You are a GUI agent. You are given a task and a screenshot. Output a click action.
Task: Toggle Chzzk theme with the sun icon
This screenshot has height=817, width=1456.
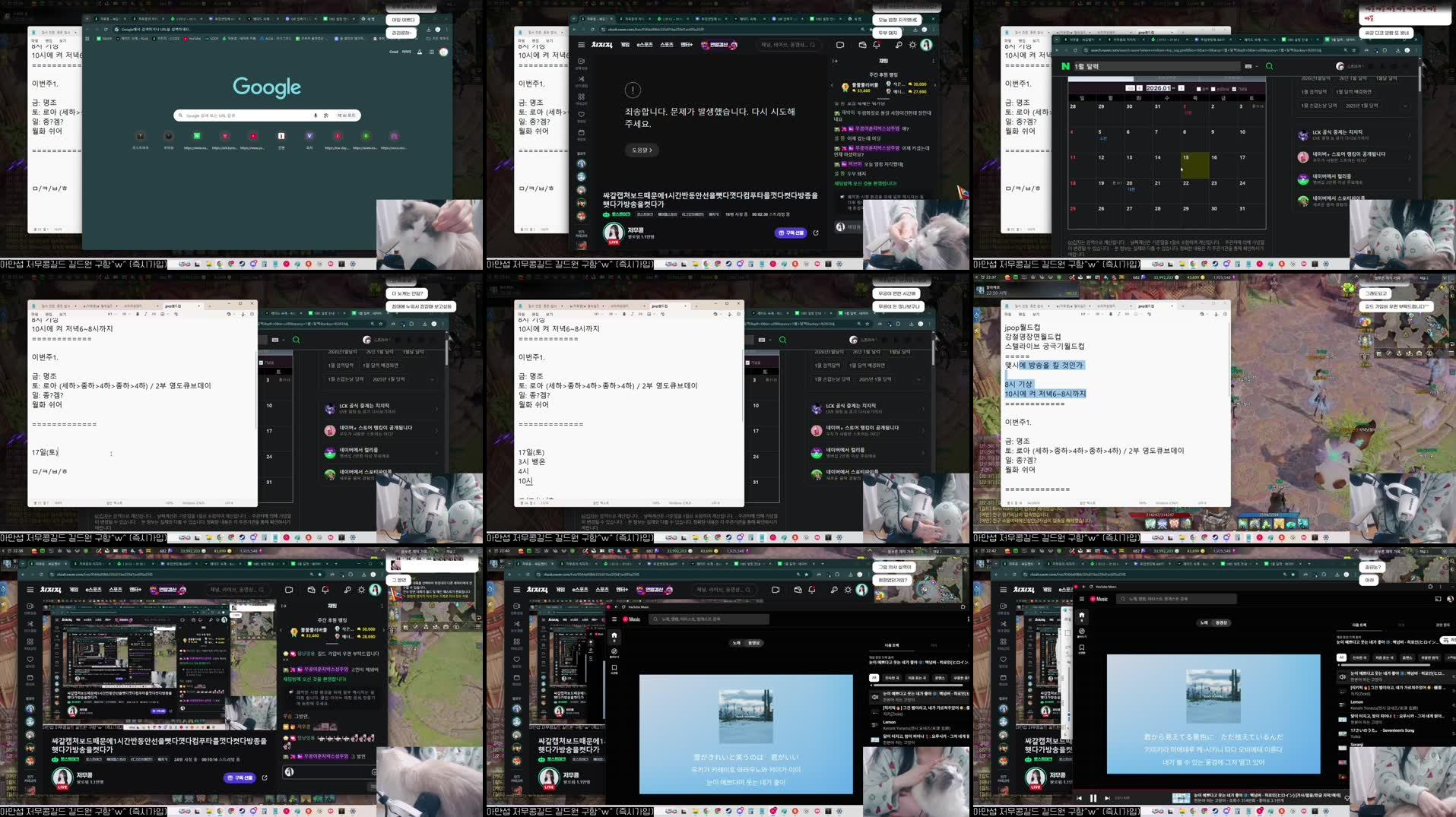(x=913, y=46)
